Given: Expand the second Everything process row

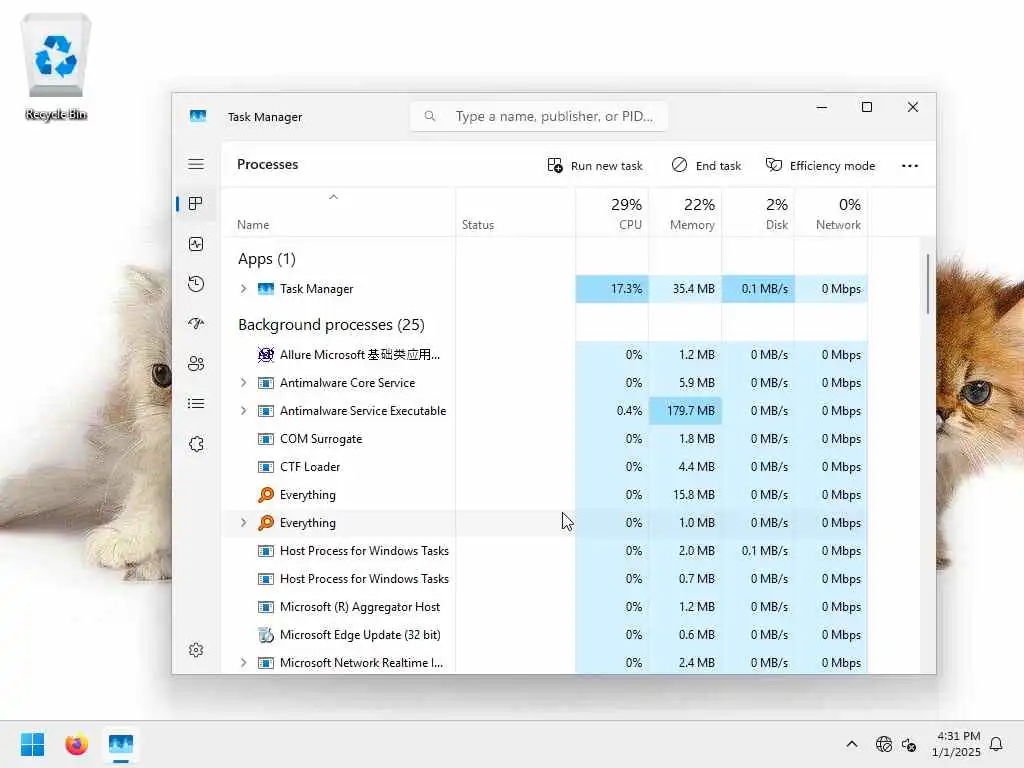Looking at the screenshot, I should [x=243, y=522].
